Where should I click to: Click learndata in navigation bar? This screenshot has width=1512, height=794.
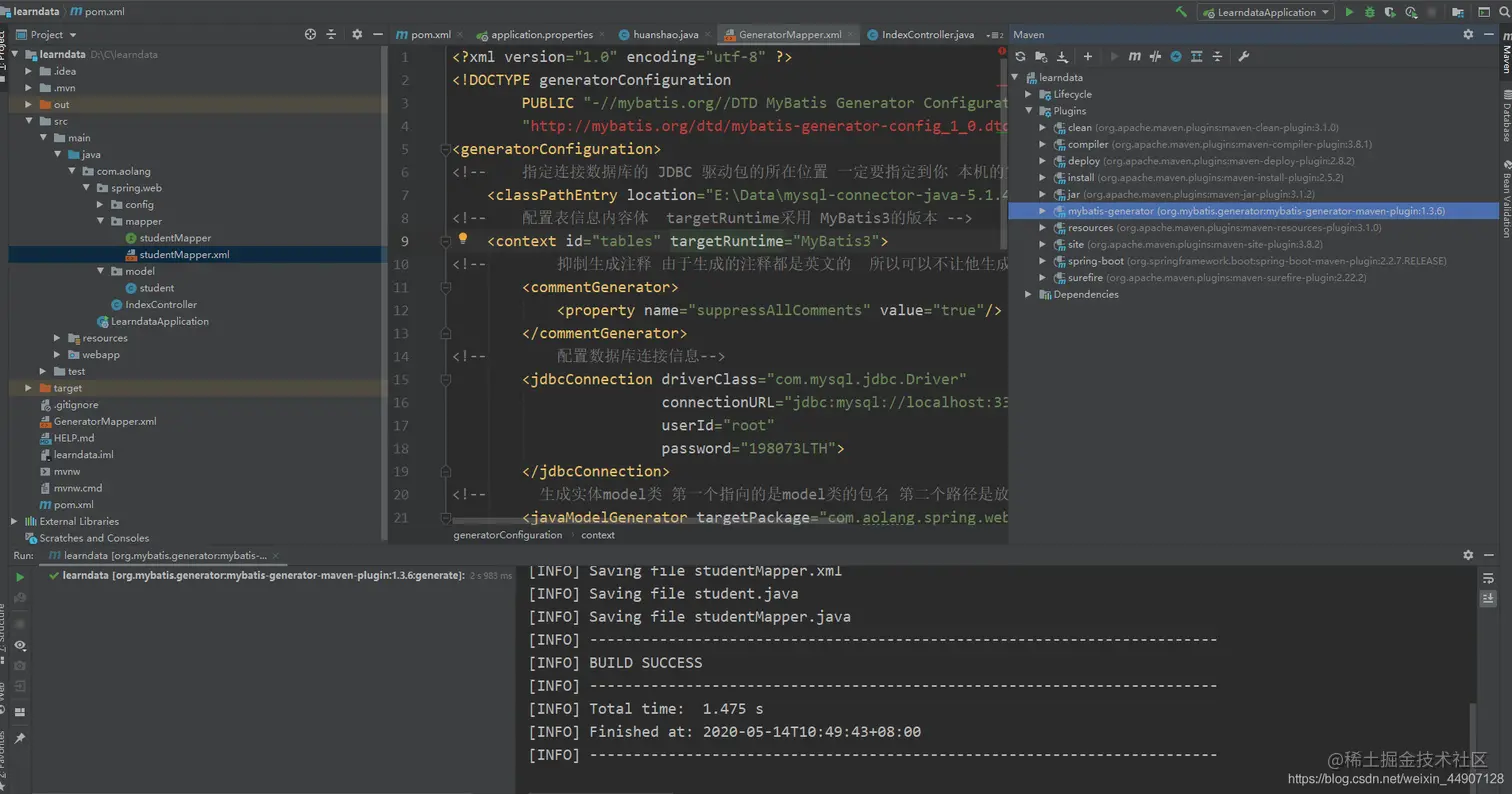pos(35,12)
